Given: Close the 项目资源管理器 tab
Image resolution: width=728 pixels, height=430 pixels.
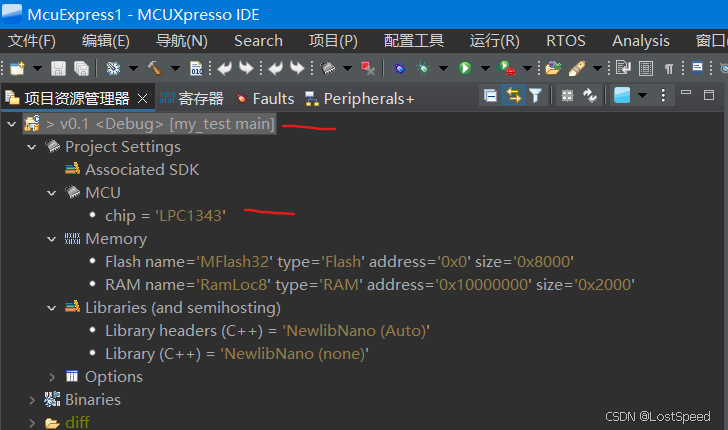Looking at the screenshot, I should [x=143, y=98].
